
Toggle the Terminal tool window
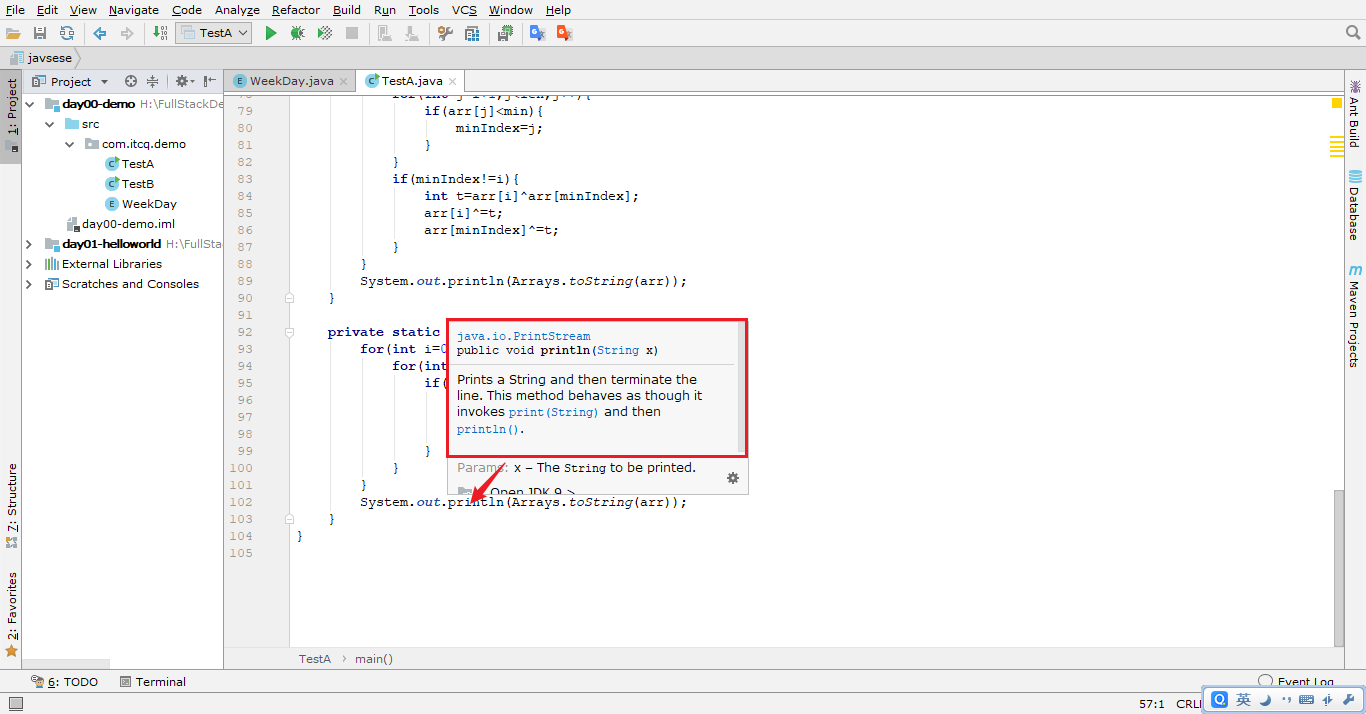(153, 682)
